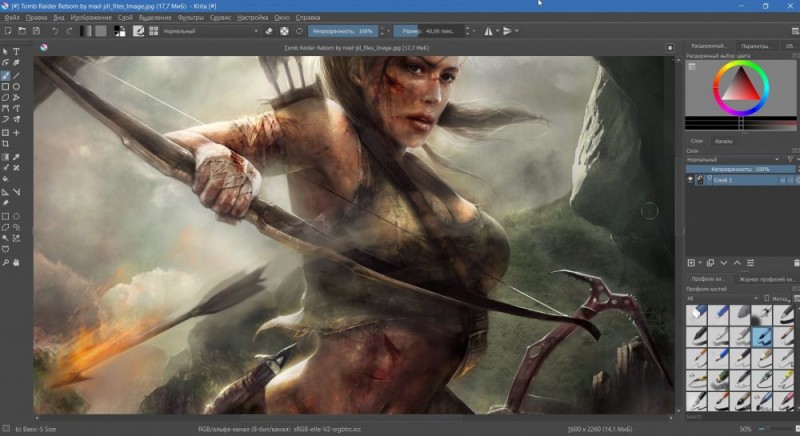Open the pattern fill chooser
This screenshot has height=436, width=800.
(101, 31)
